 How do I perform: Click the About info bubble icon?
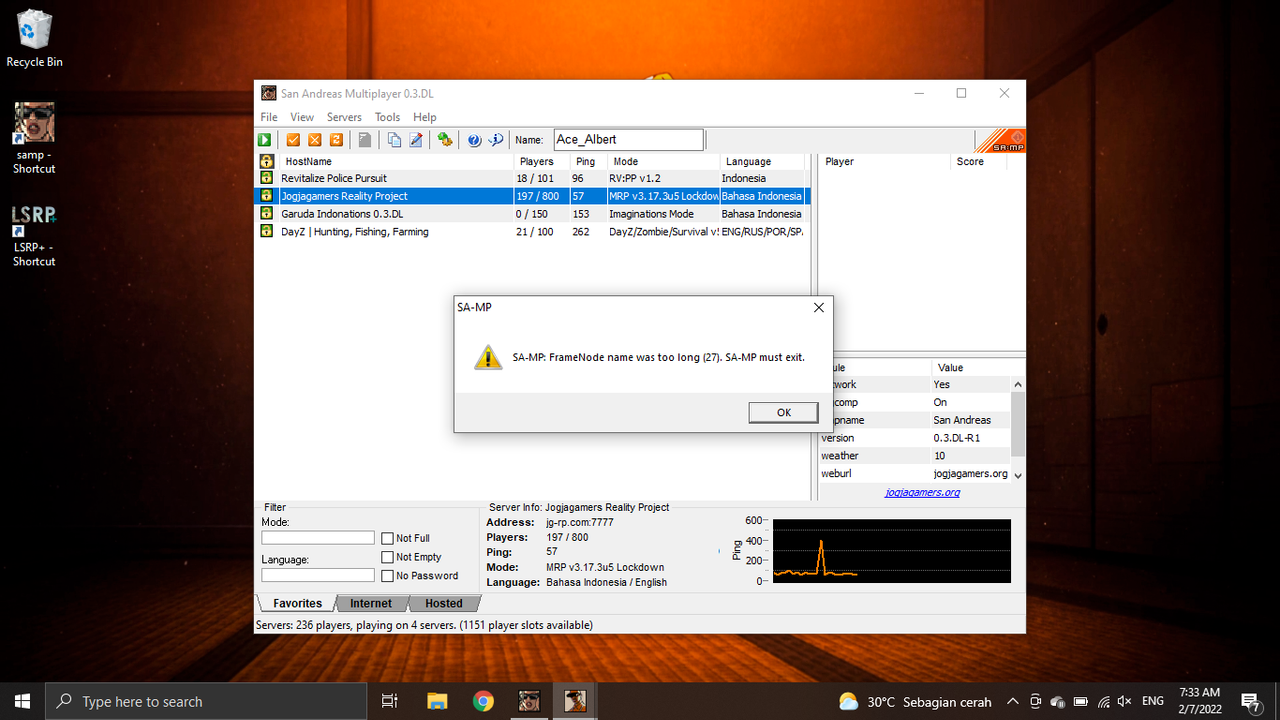(x=496, y=140)
